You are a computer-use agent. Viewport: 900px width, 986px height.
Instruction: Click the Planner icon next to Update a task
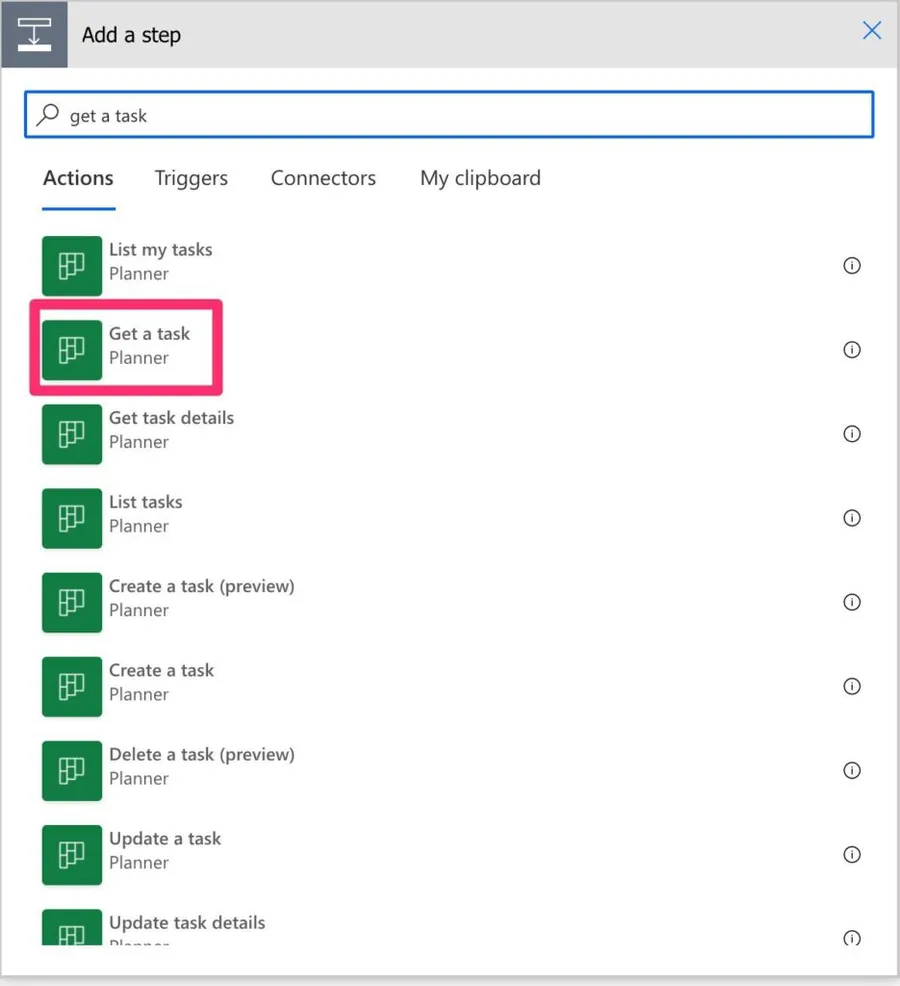pos(72,854)
